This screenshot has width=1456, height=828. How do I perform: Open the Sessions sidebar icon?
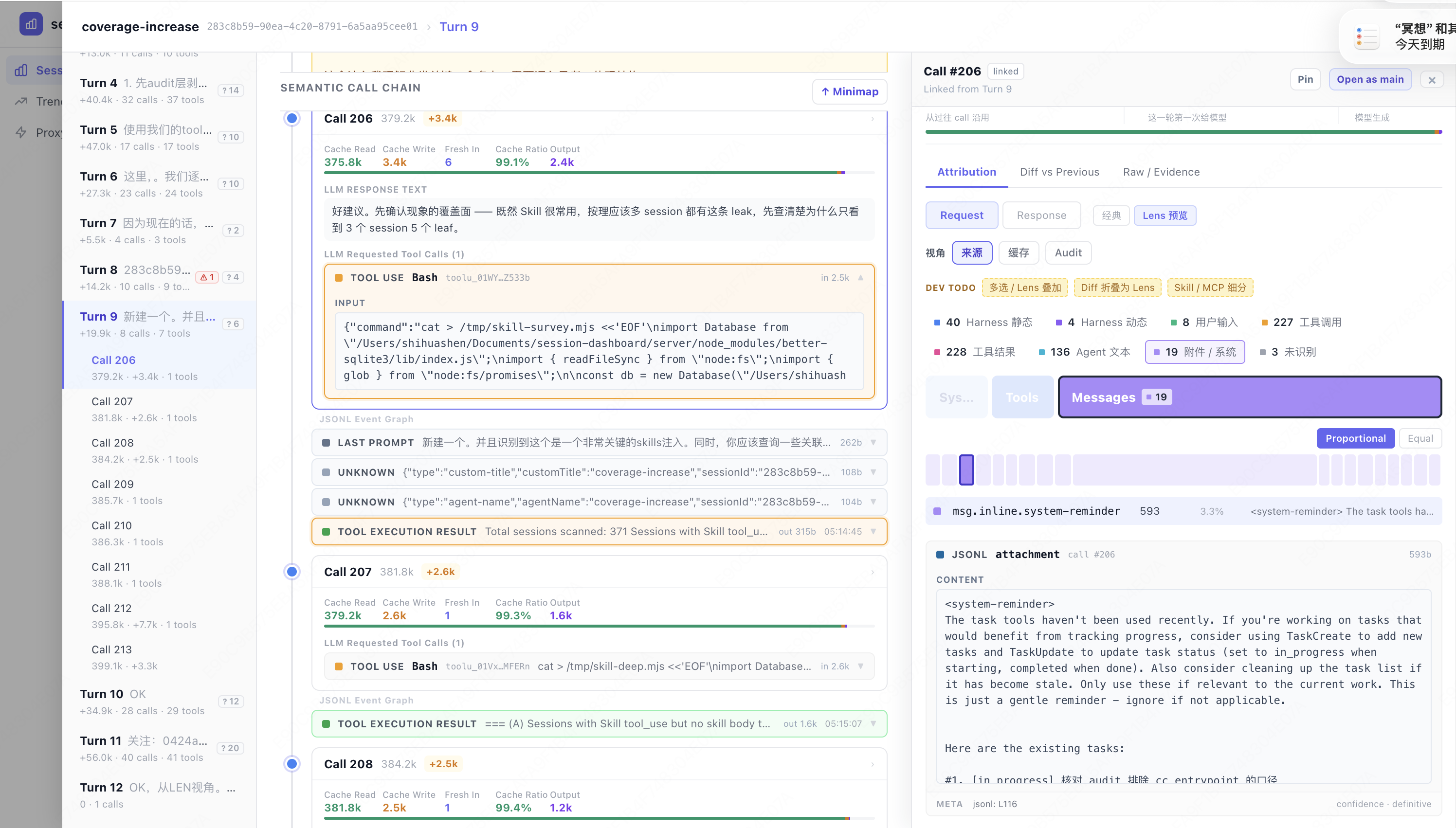click(x=21, y=70)
